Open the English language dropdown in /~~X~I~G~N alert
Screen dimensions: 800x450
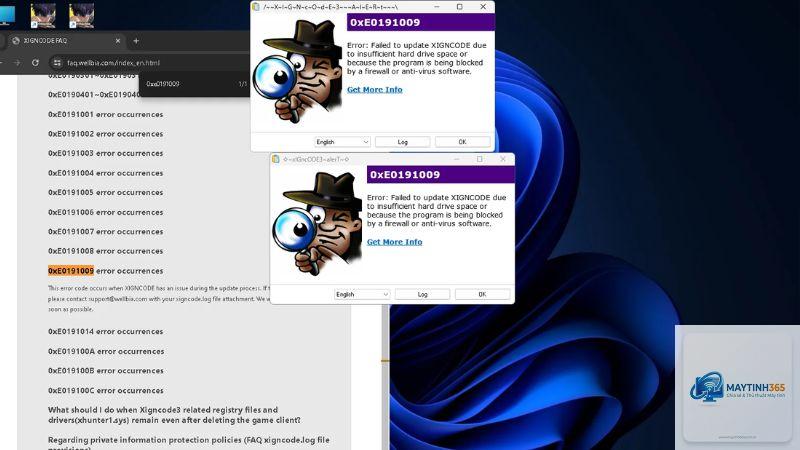(342, 142)
